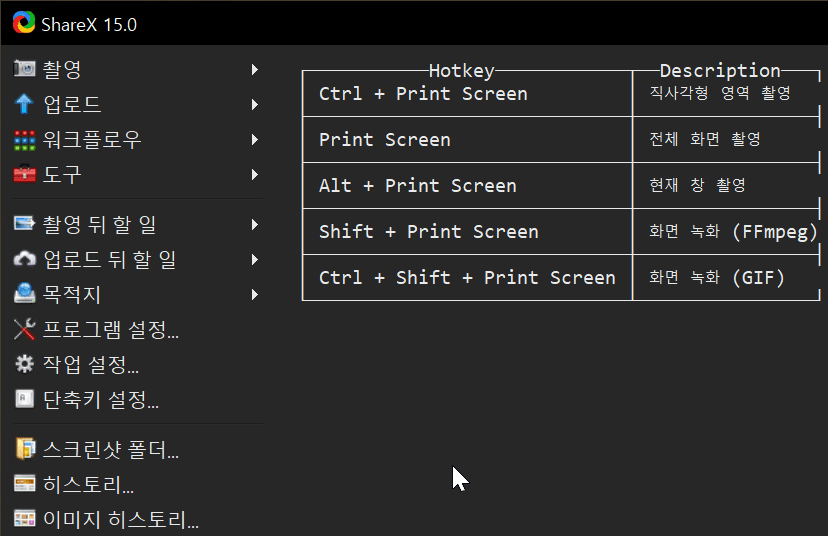Click the ShareX logo in title bar
This screenshot has height=536, width=828.
coord(24,23)
